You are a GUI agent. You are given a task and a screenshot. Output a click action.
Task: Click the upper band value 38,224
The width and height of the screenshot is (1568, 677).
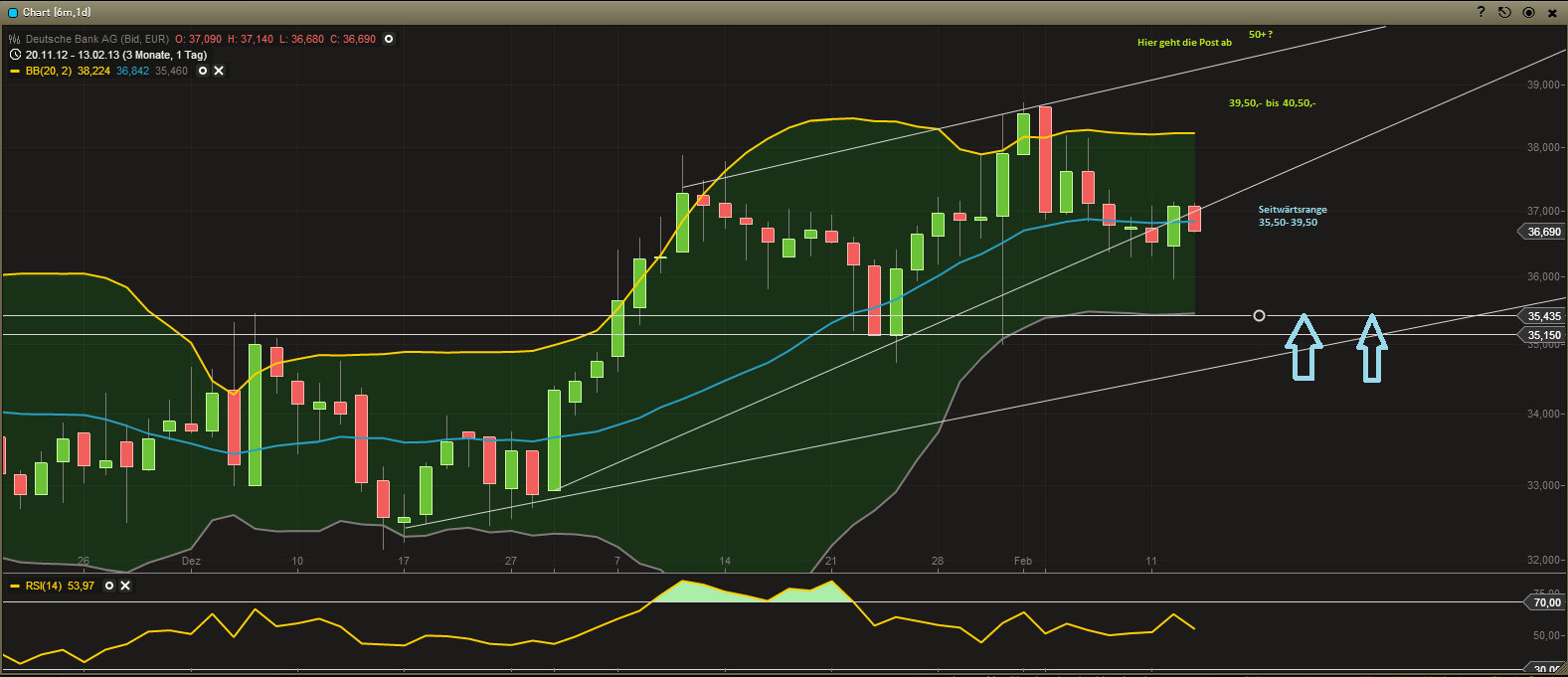click(x=93, y=71)
